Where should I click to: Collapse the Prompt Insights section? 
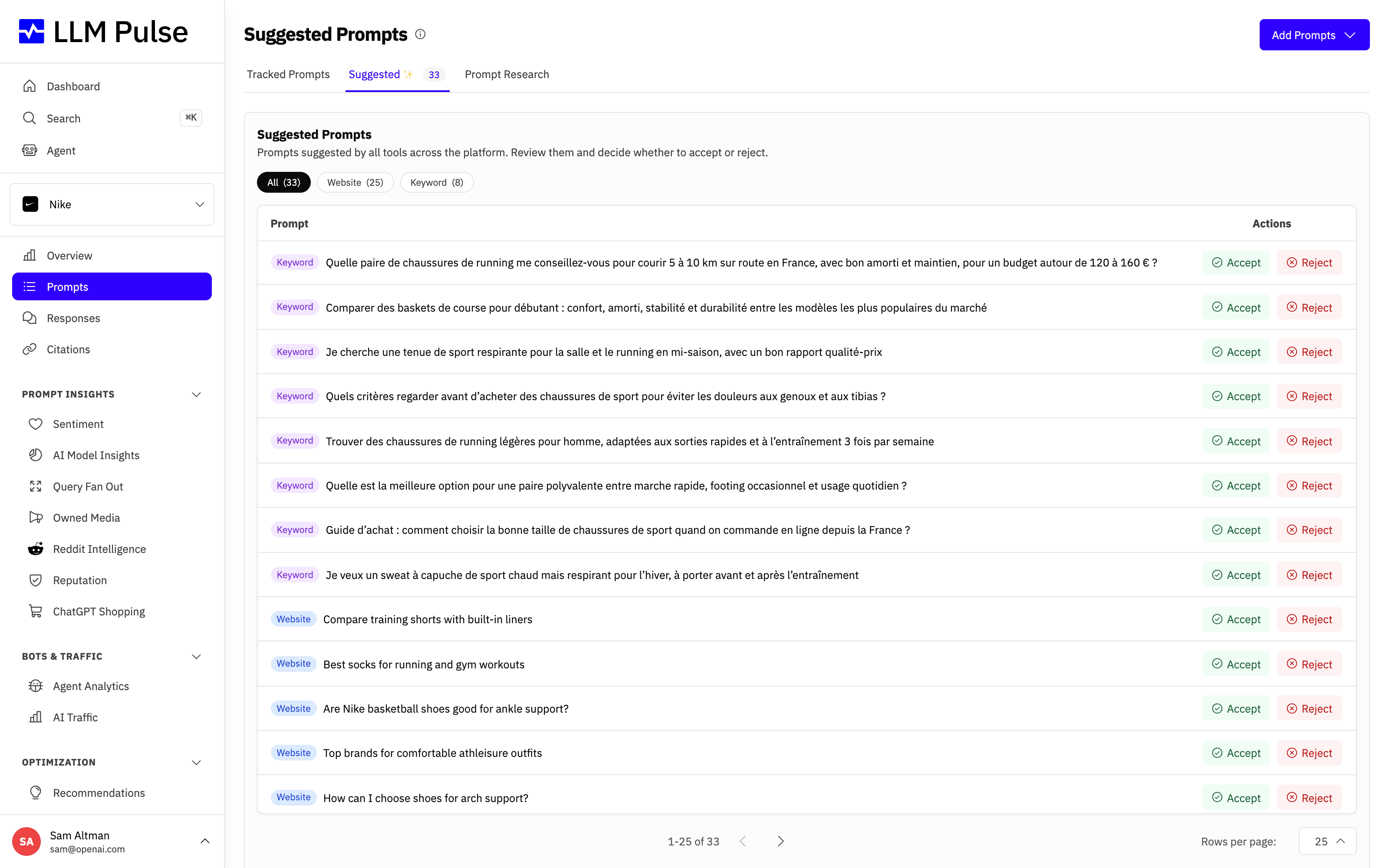point(196,395)
